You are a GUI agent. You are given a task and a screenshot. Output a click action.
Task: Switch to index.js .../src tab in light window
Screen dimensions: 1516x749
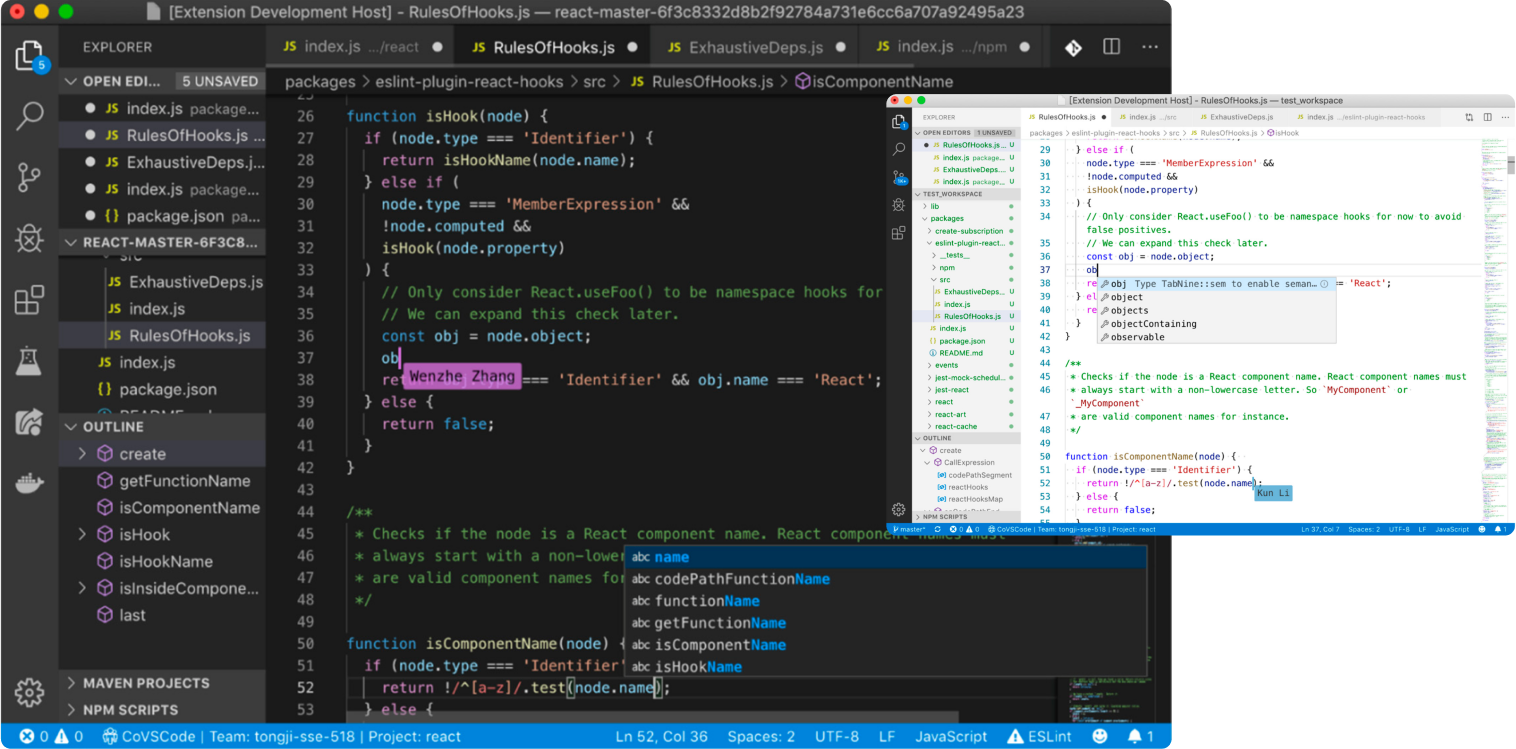click(1153, 117)
